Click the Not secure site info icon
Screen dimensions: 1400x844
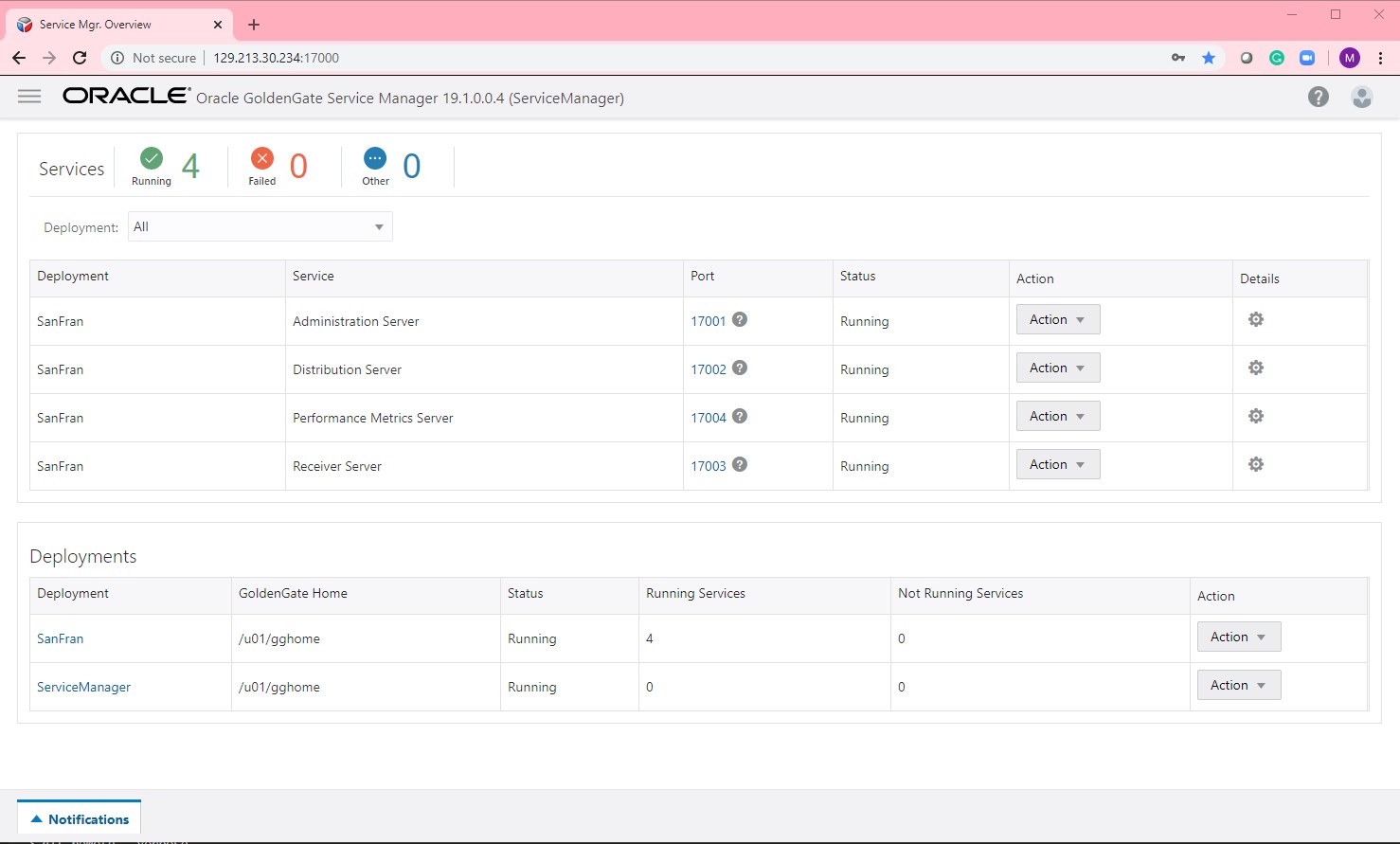click(117, 58)
